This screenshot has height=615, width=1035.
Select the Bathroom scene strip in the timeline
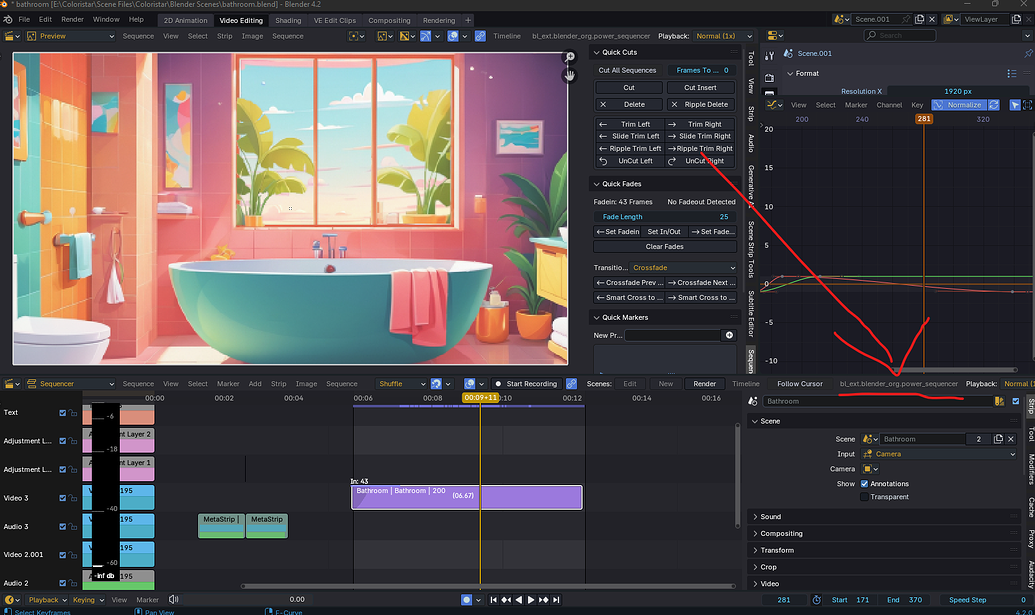[467, 497]
